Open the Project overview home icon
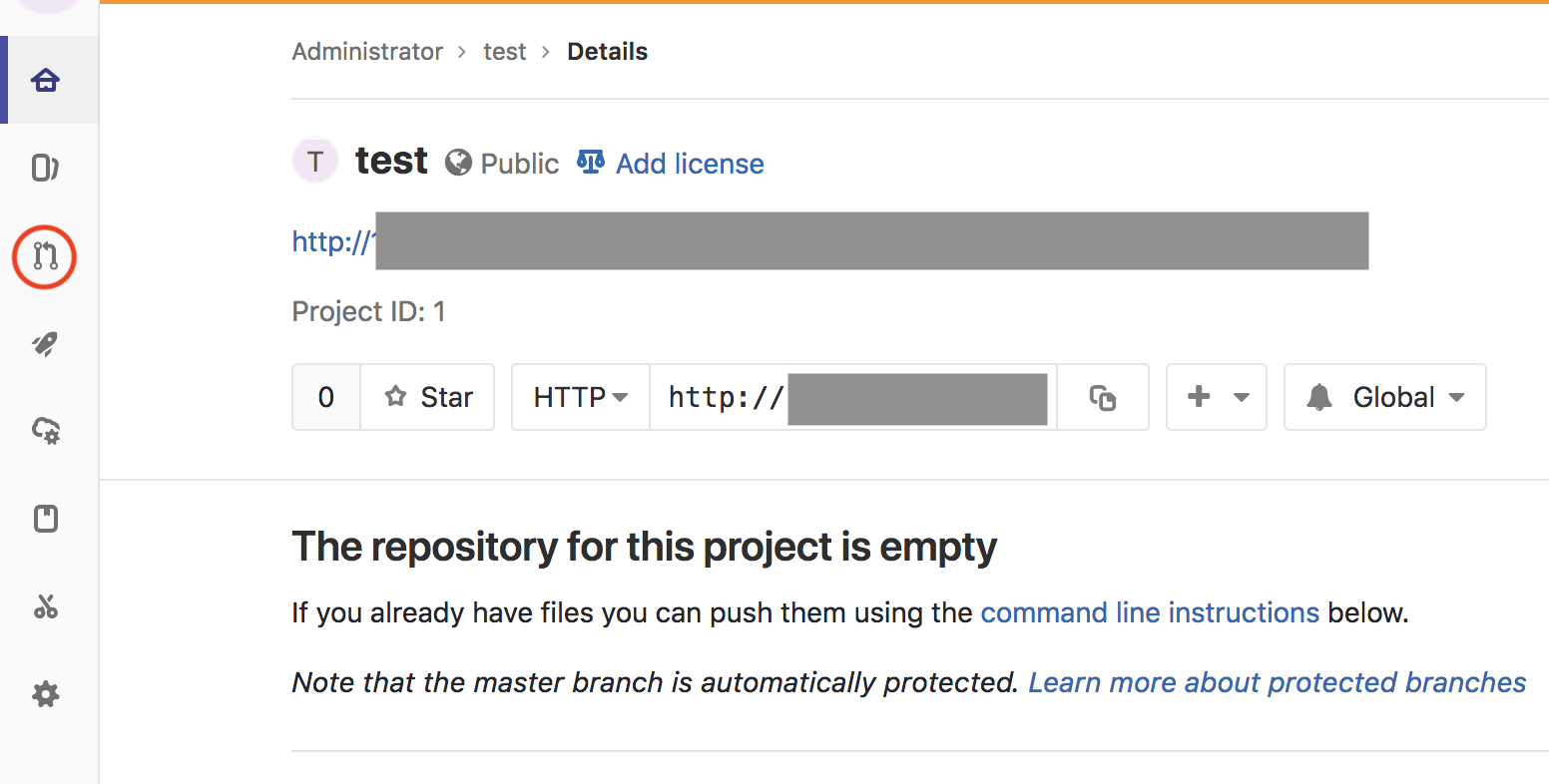1549x784 pixels. (46, 81)
